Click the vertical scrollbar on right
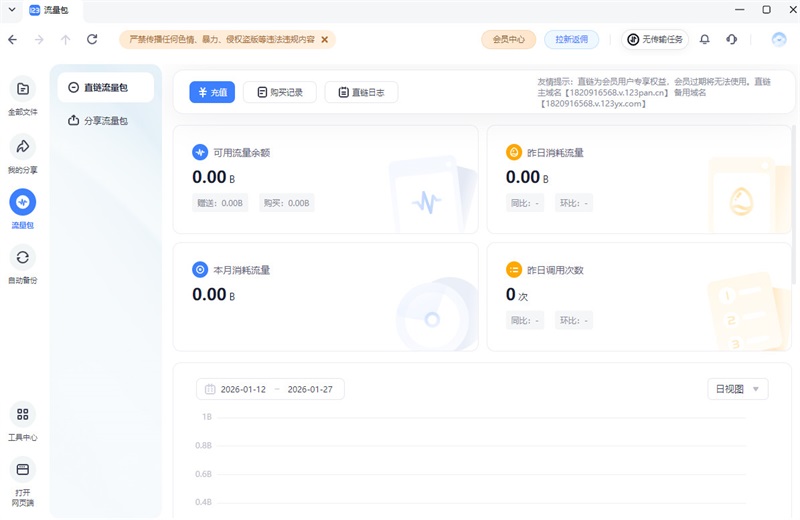This screenshot has height=520, width=800. click(794, 204)
